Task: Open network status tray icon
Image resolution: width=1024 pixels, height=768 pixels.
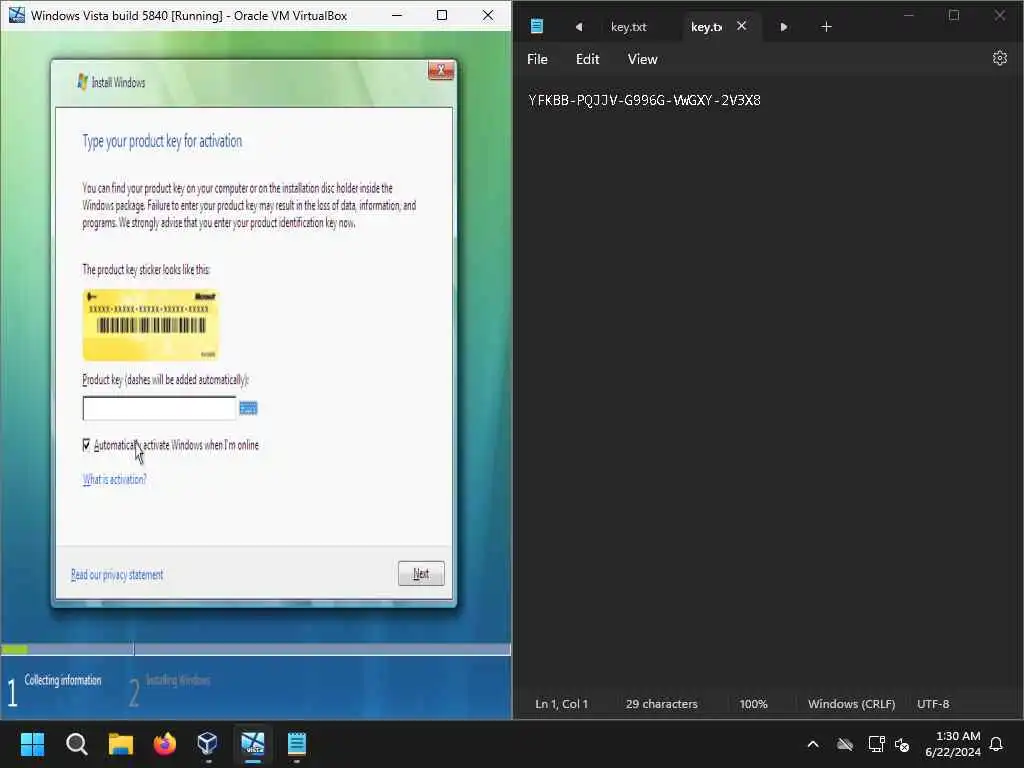Action: [x=876, y=744]
